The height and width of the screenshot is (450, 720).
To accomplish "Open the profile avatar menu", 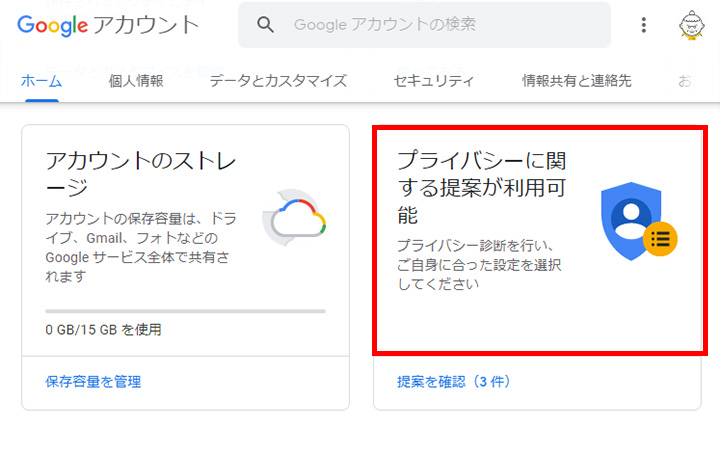I will pos(692,25).
